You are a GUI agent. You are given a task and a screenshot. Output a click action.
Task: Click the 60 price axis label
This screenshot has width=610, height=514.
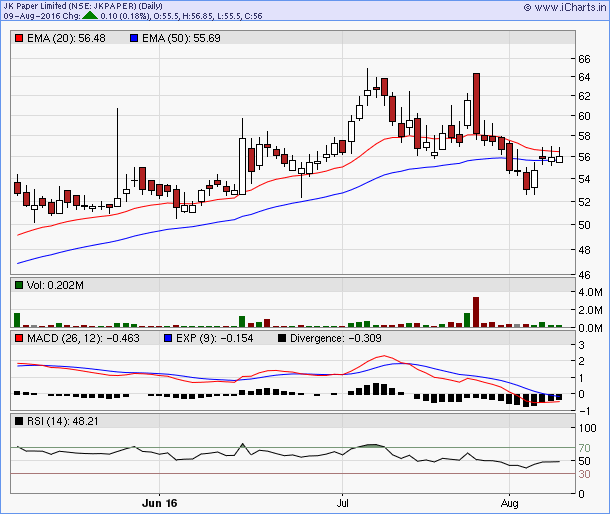pyautogui.click(x=584, y=116)
